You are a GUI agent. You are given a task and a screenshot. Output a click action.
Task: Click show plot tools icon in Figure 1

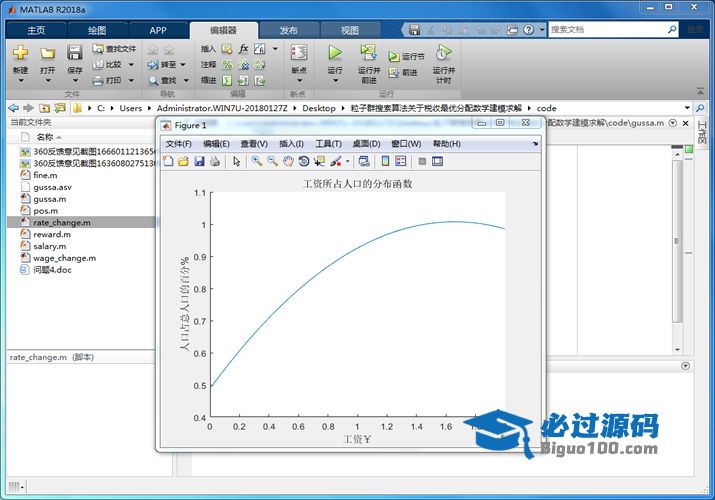pyautogui.click(x=437, y=161)
